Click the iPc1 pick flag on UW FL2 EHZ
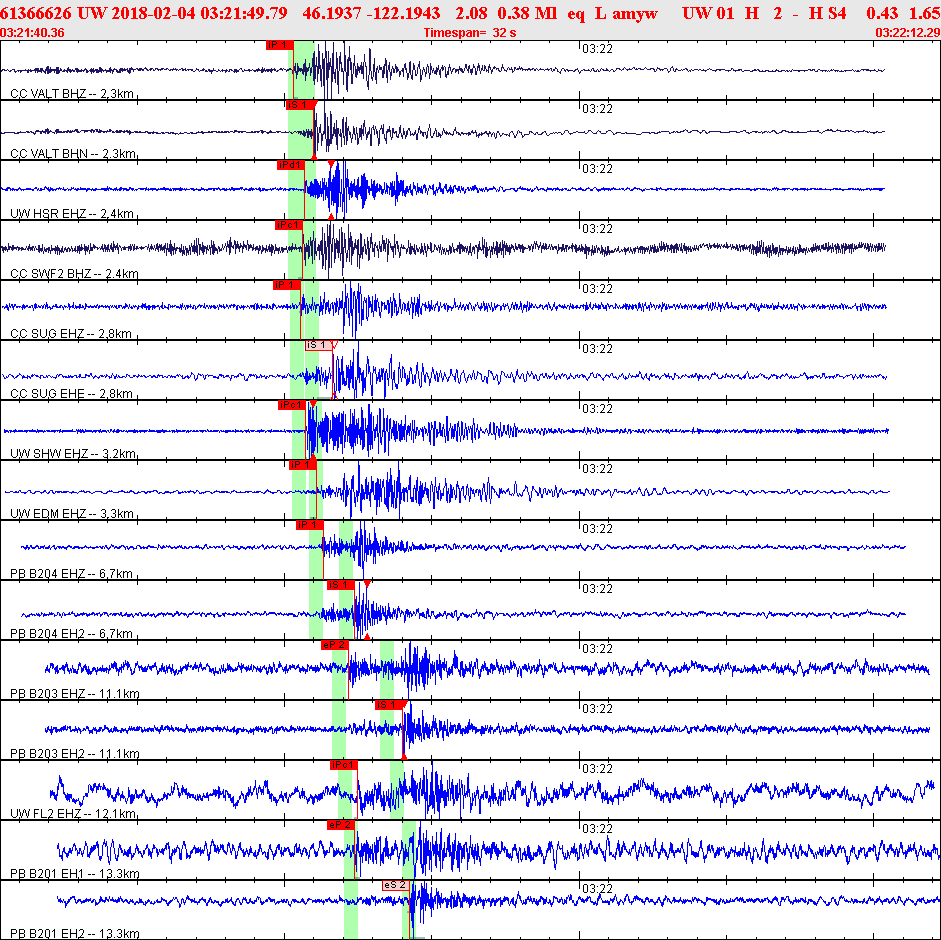The height and width of the screenshot is (940, 941). 343,765
